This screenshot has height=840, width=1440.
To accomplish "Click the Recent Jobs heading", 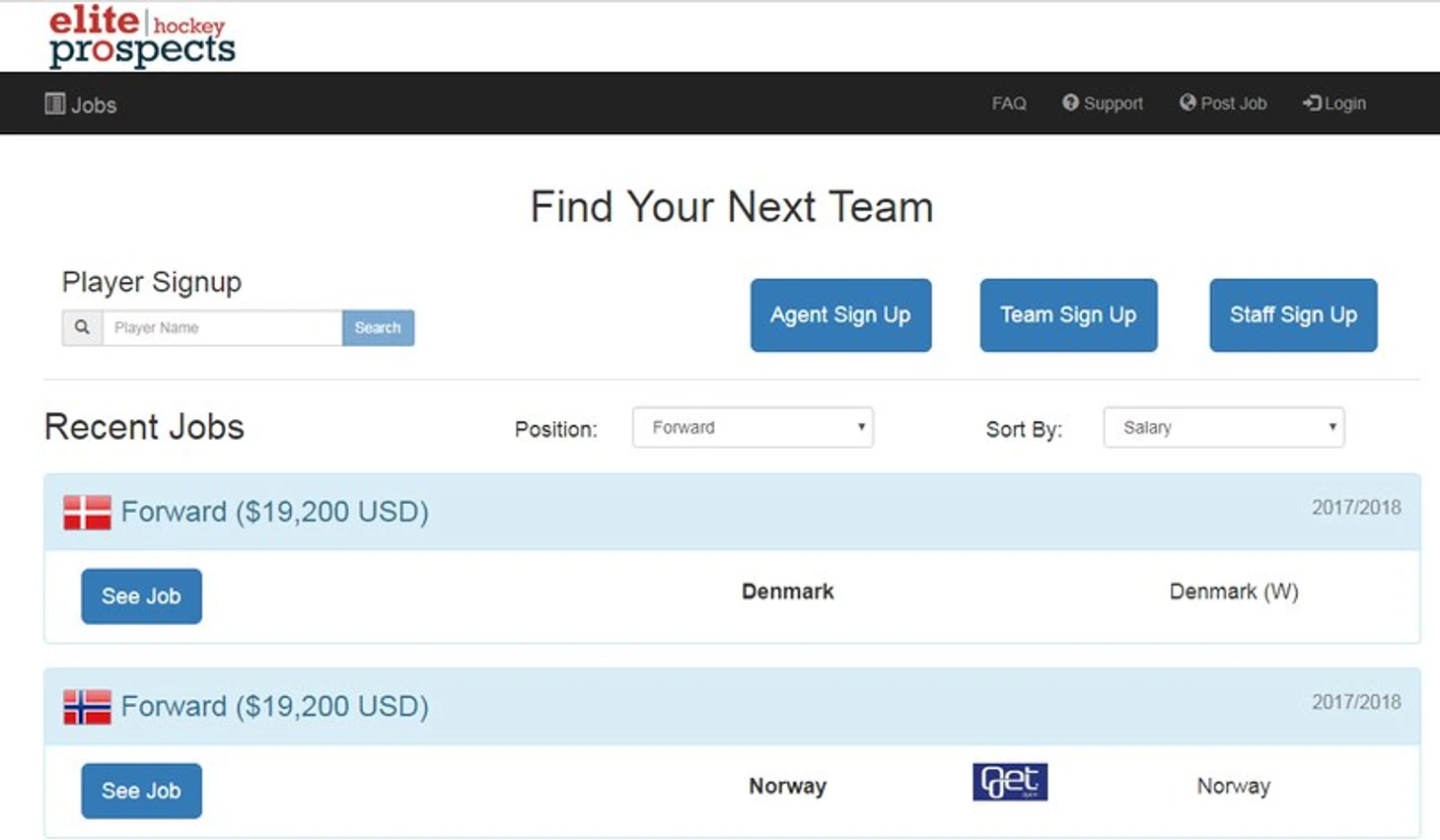I will pos(144,427).
